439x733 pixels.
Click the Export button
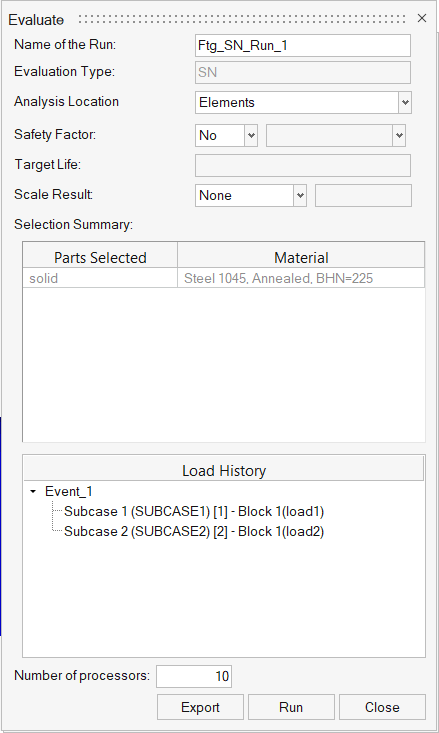[x=200, y=707]
